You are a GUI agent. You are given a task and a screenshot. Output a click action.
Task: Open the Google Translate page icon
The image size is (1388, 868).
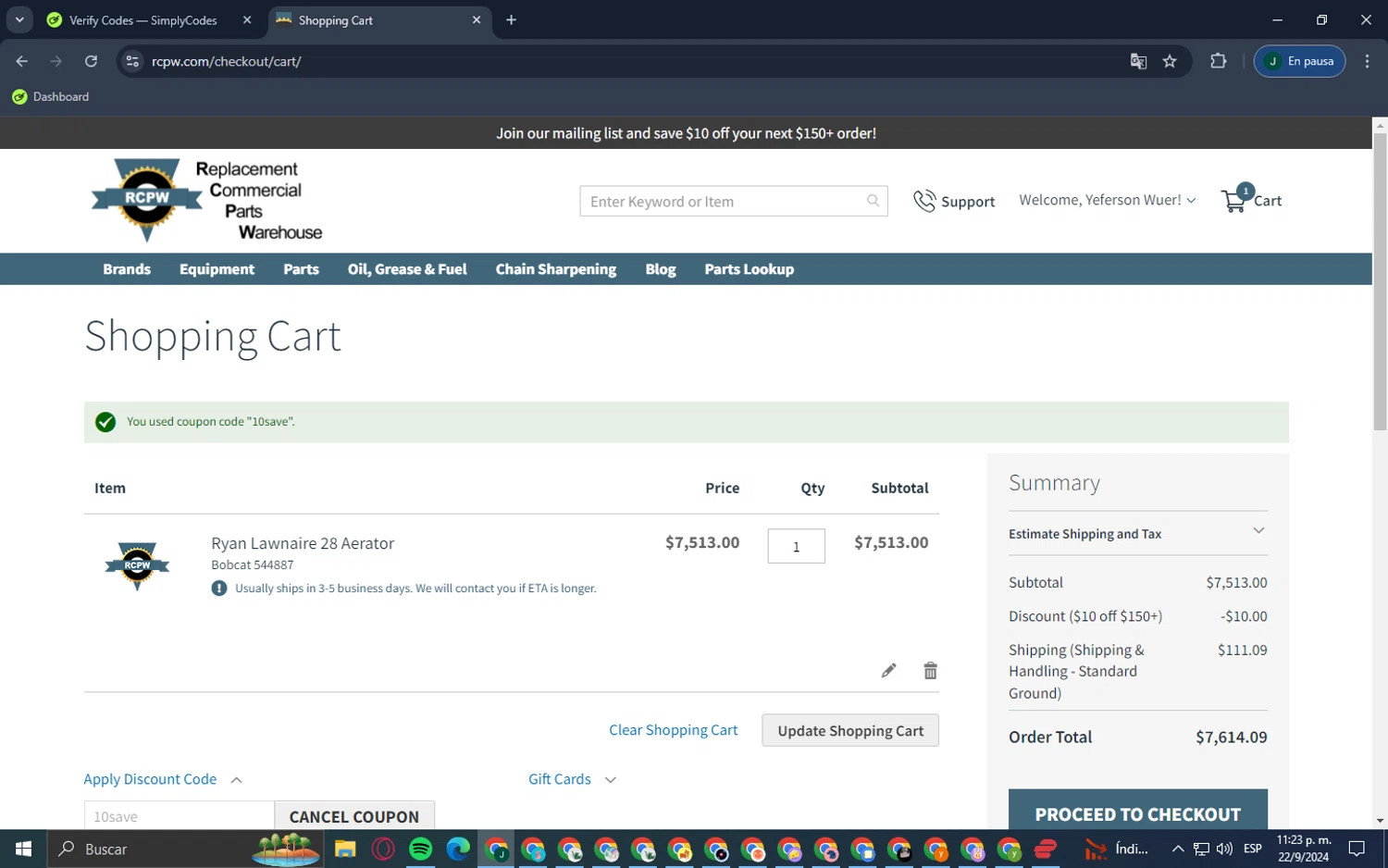pyautogui.click(x=1138, y=61)
